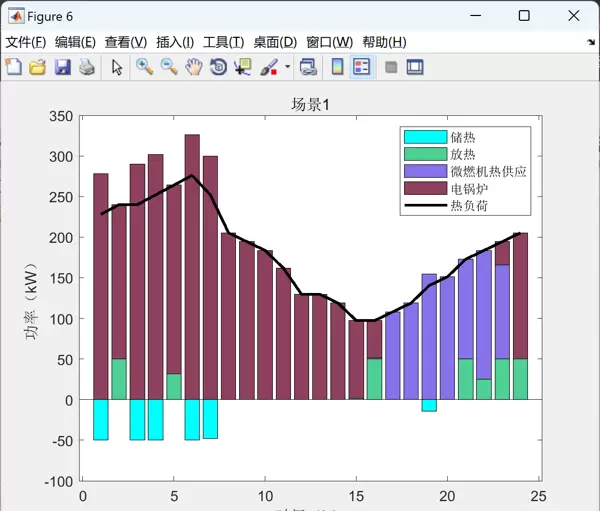600x511 pixels.
Task: Save the figure using the floppy disk icon
Action: (62, 67)
